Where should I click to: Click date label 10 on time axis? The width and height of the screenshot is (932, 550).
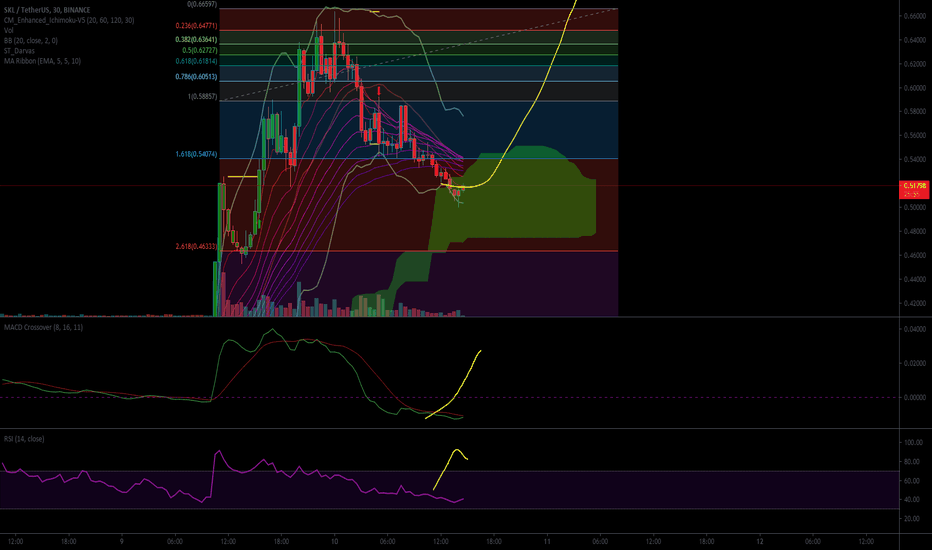tap(335, 541)
